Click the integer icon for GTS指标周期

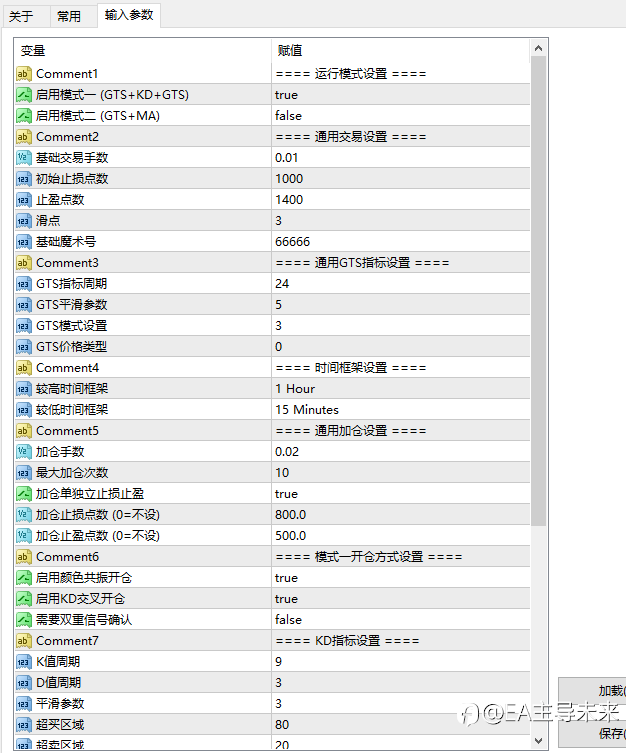point(24,284)
